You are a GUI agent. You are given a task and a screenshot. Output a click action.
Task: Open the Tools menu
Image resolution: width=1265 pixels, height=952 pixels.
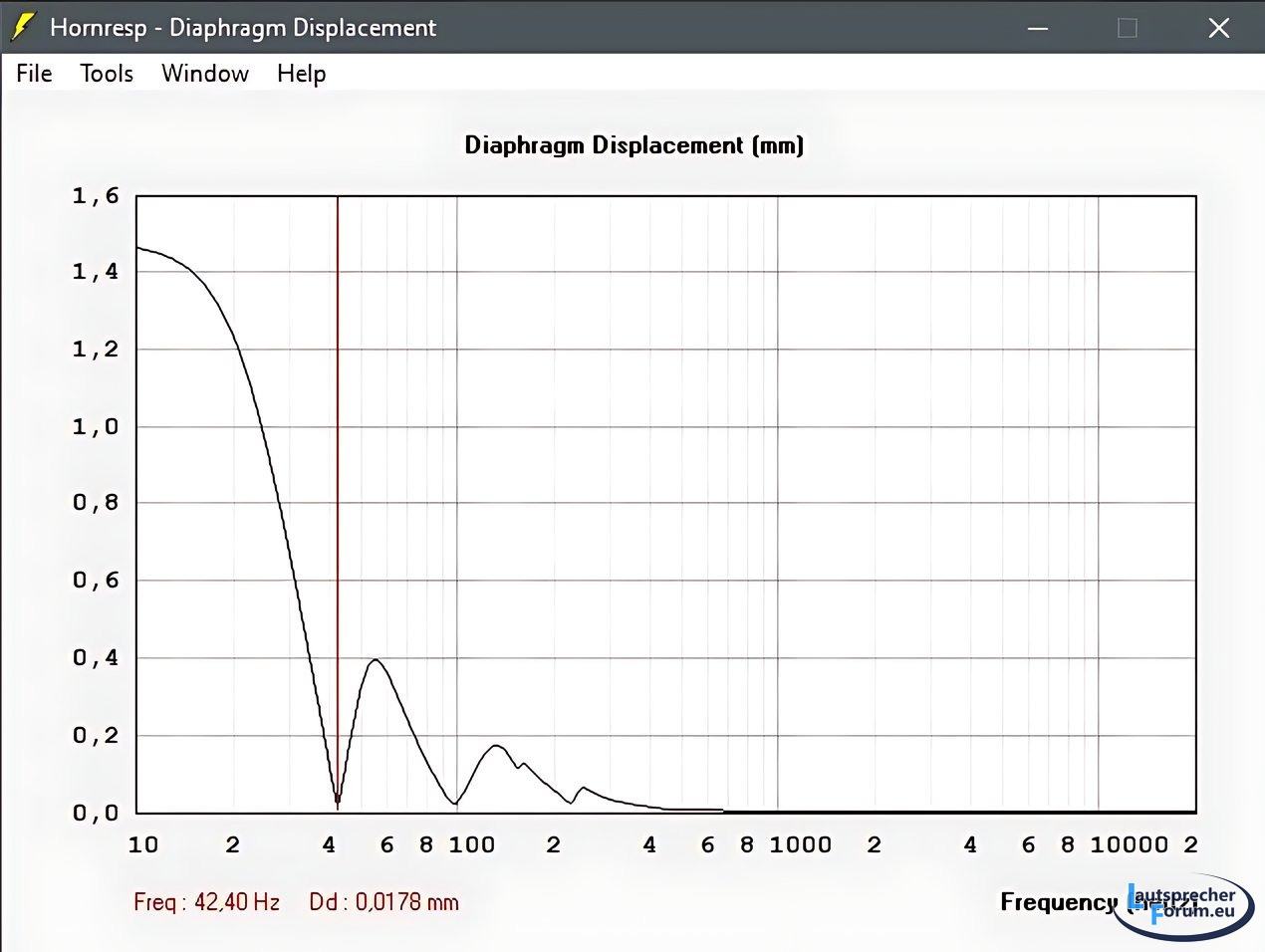click(107, 74)
